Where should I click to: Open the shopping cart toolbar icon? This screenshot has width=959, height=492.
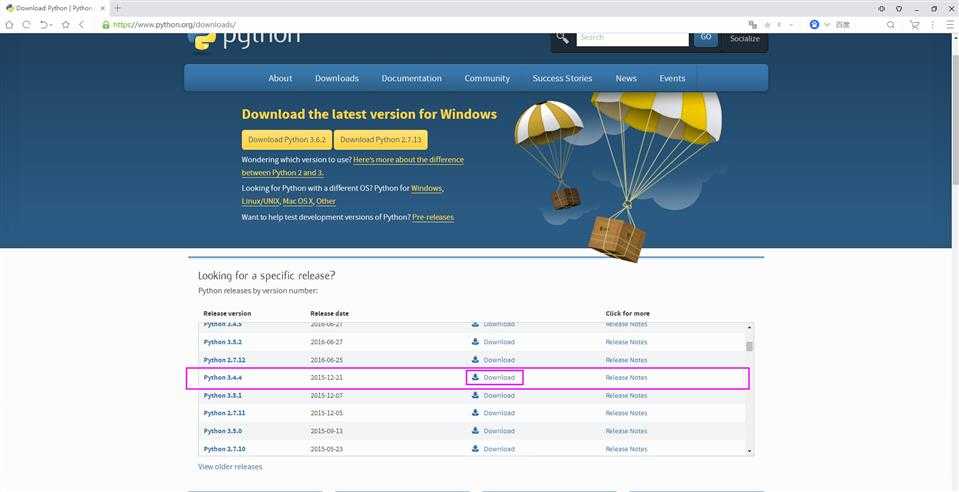(x=914, y=24)
